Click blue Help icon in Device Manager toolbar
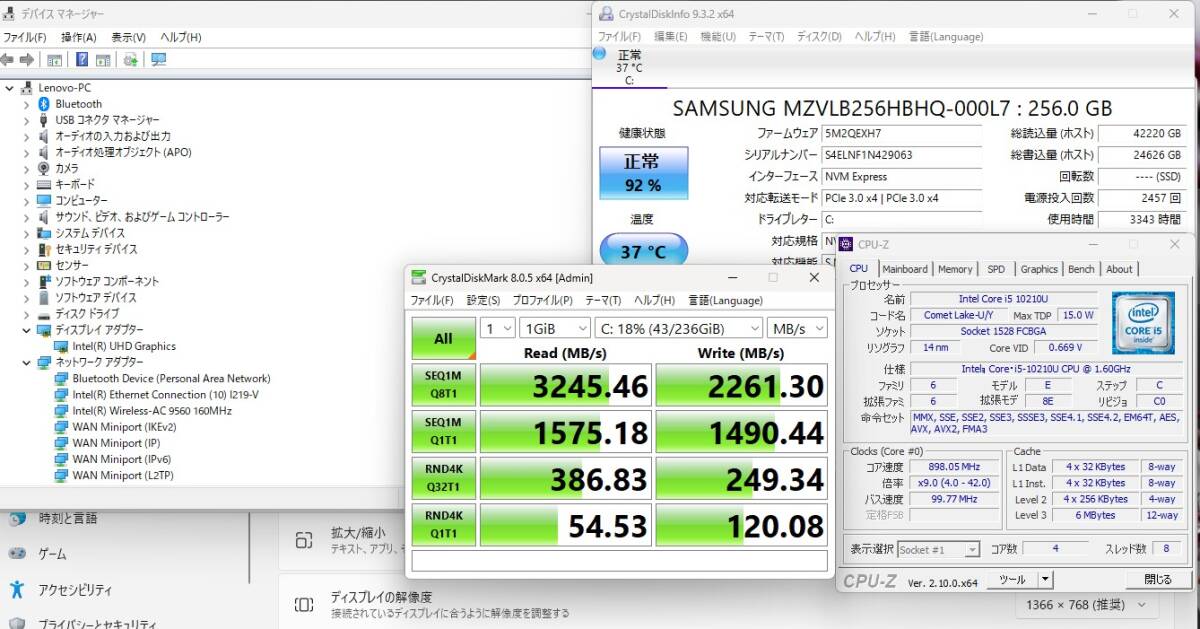This screenshot has height=629, width=1200. 82,60
